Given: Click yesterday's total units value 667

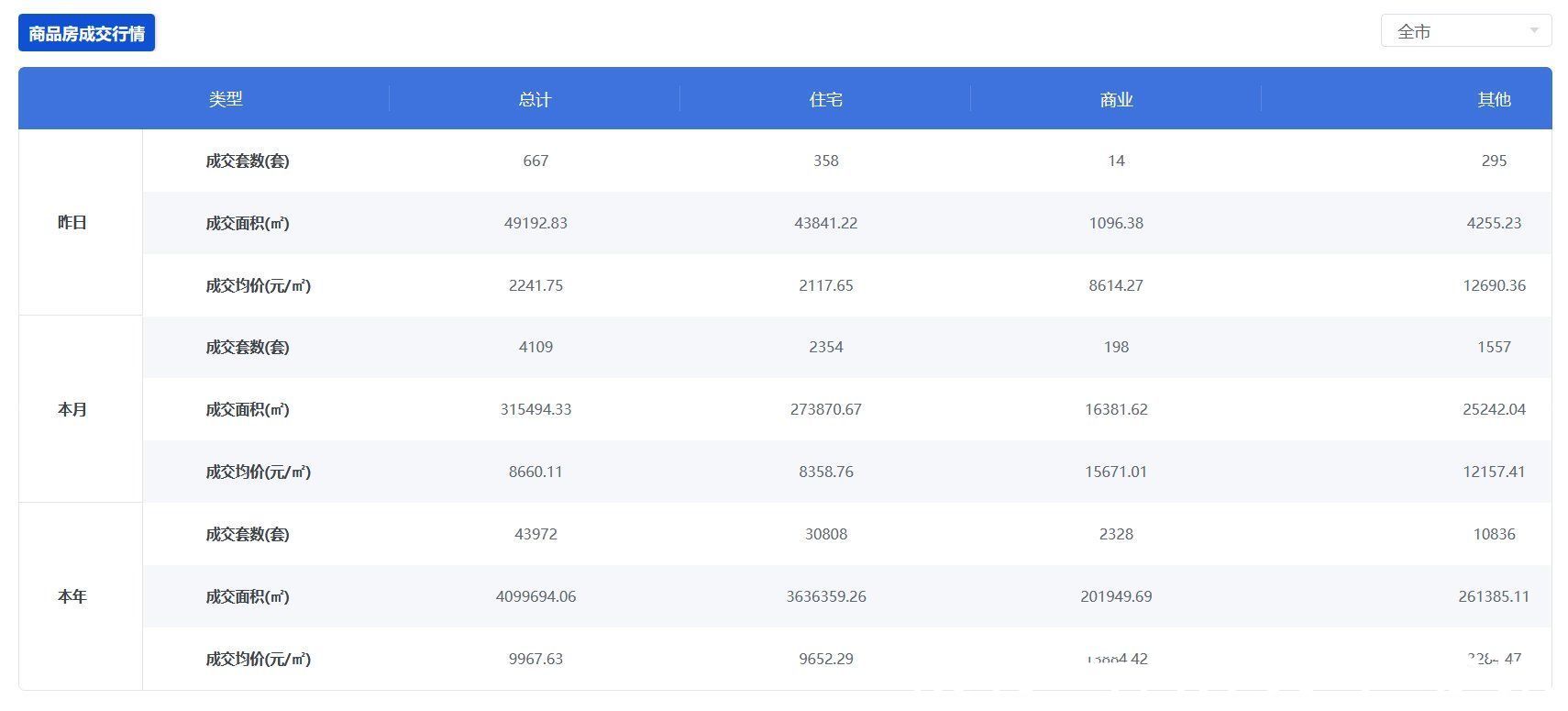Looking at the screenshot, I should [536, 161].
